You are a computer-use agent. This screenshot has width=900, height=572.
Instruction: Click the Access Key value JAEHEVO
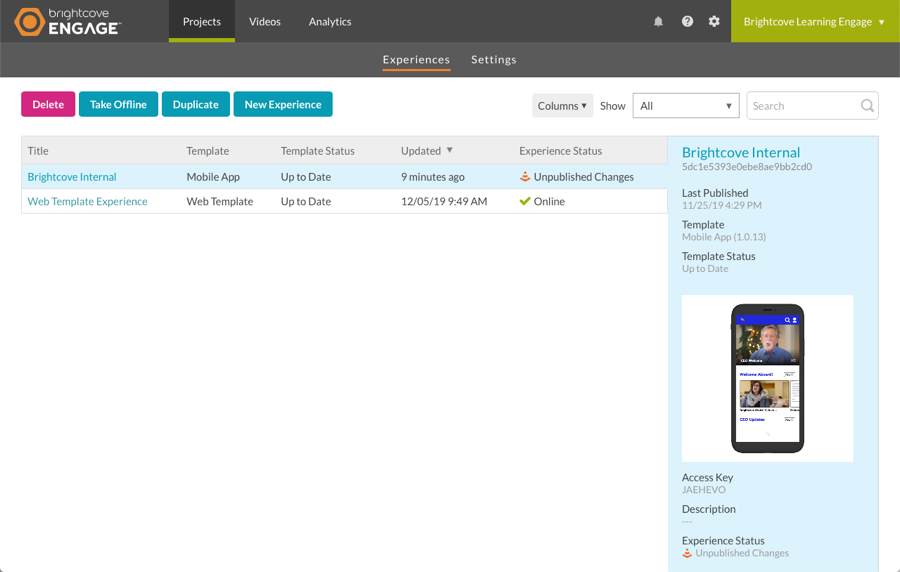pos(704,490)
